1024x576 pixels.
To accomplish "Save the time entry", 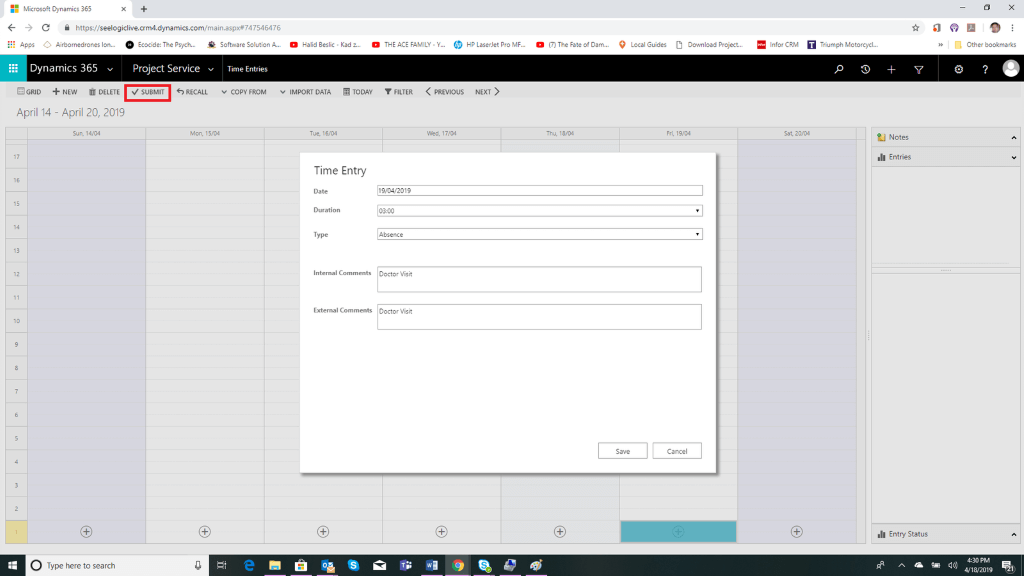I will [x=622, y=451].
